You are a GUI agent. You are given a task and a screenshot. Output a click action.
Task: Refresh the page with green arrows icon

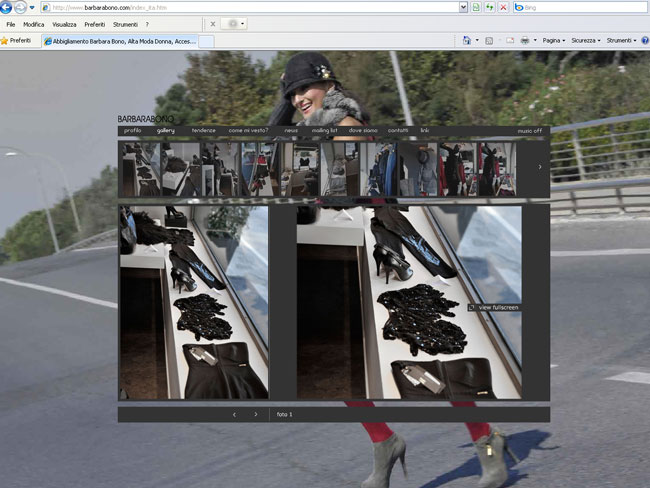[490, 7]
